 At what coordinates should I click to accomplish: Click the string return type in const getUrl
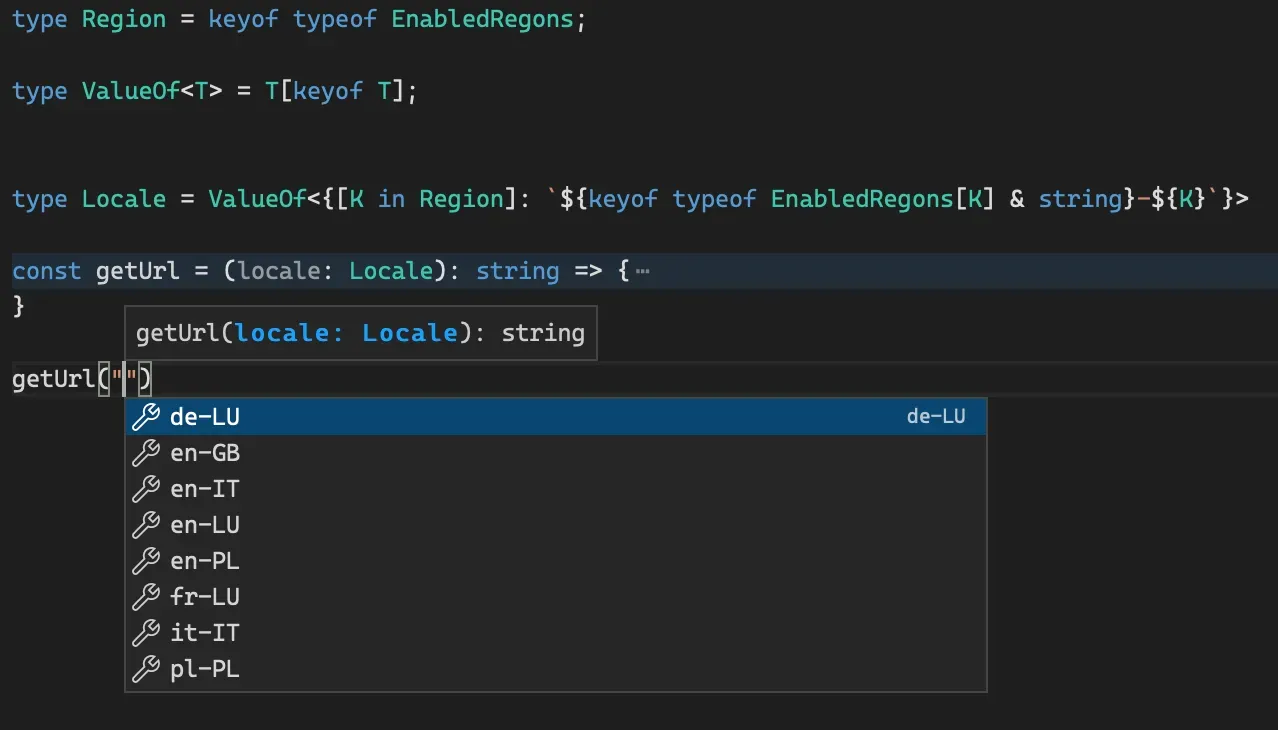[516, 271]
